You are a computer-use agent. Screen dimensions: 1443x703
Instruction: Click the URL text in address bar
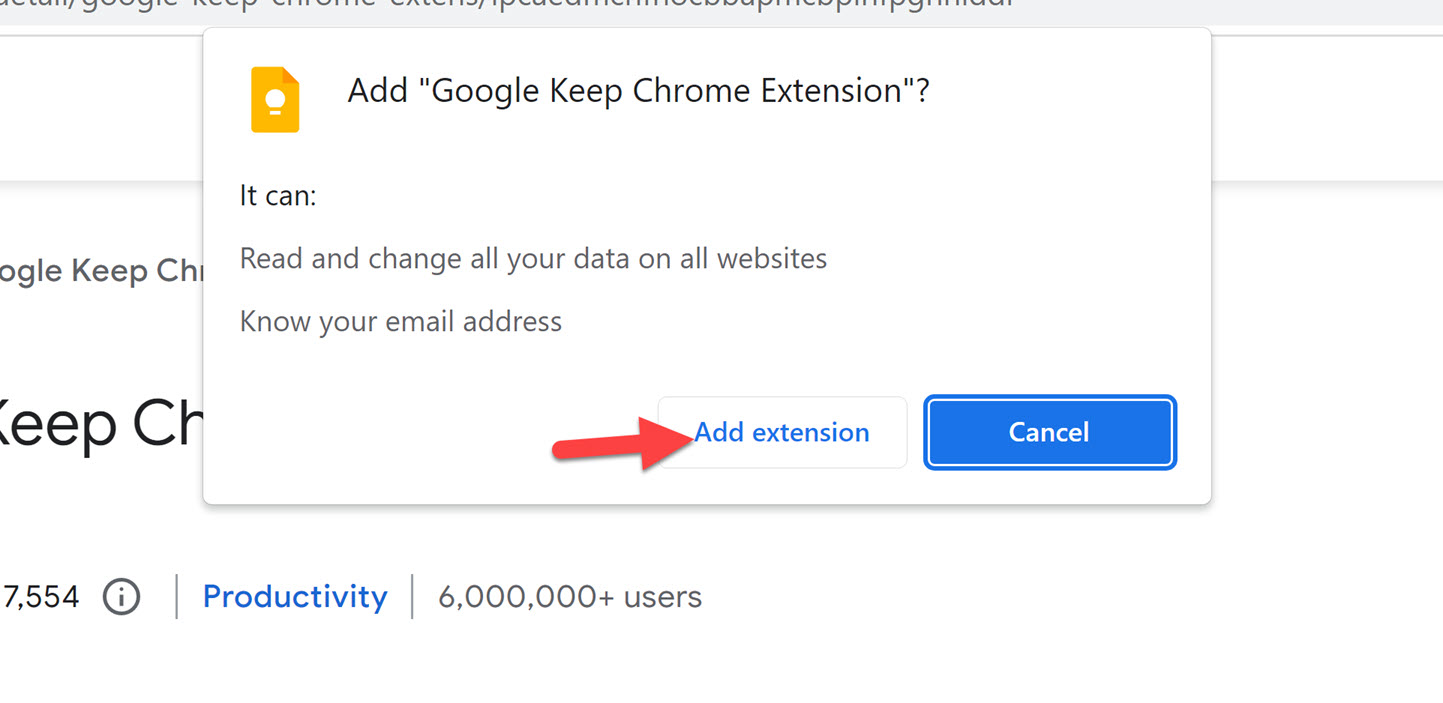tap(500, 4)
